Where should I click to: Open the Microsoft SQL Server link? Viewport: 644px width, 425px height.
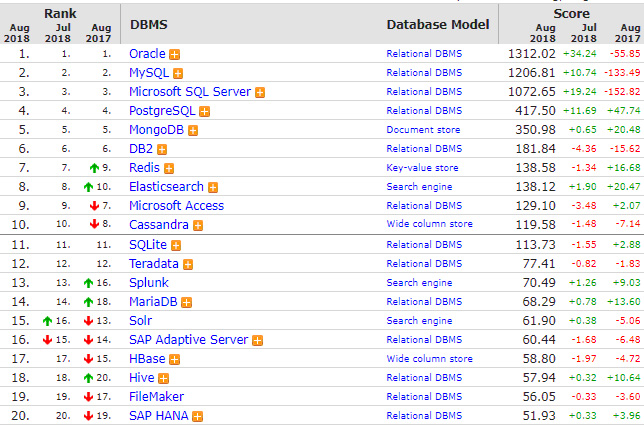pyautogui.click(x=190, y=92)
